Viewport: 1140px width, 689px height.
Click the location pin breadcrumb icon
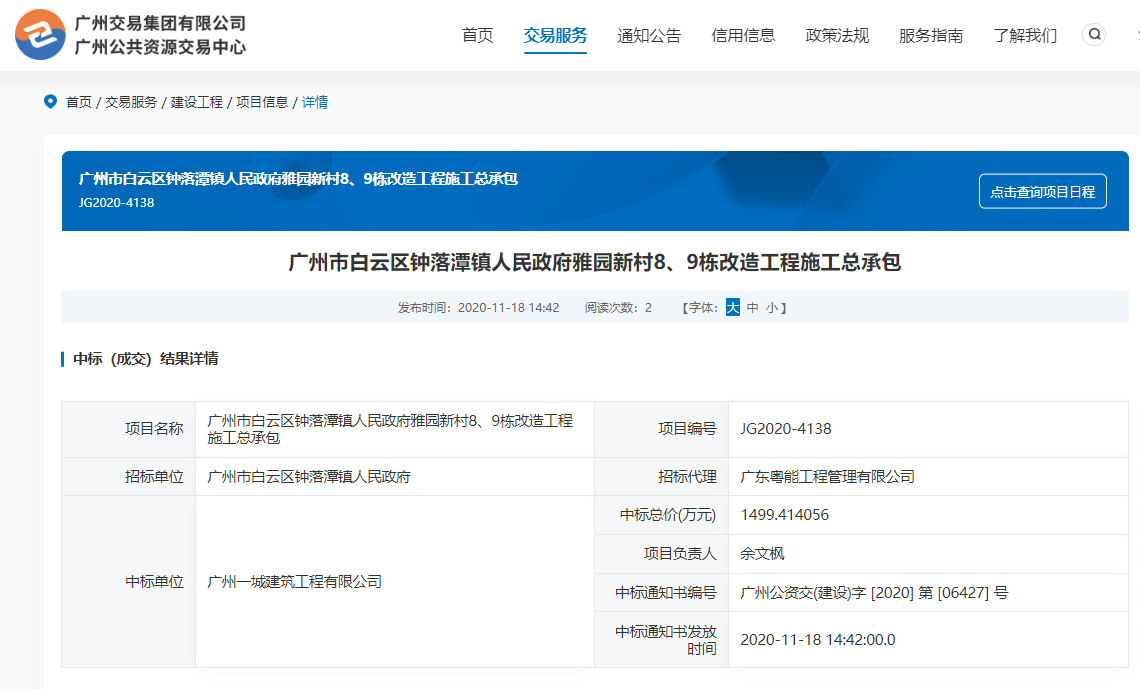50,101
